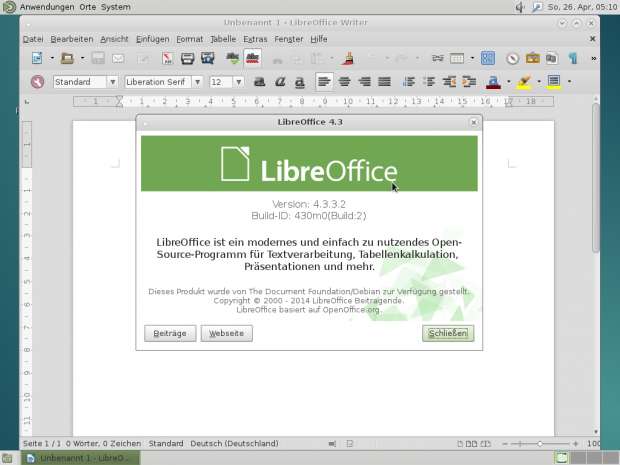The height and width of the screenshot is (465, 620).
Task: Select the Clone Formatting paintbrush
Action: (x=348, y=59)
